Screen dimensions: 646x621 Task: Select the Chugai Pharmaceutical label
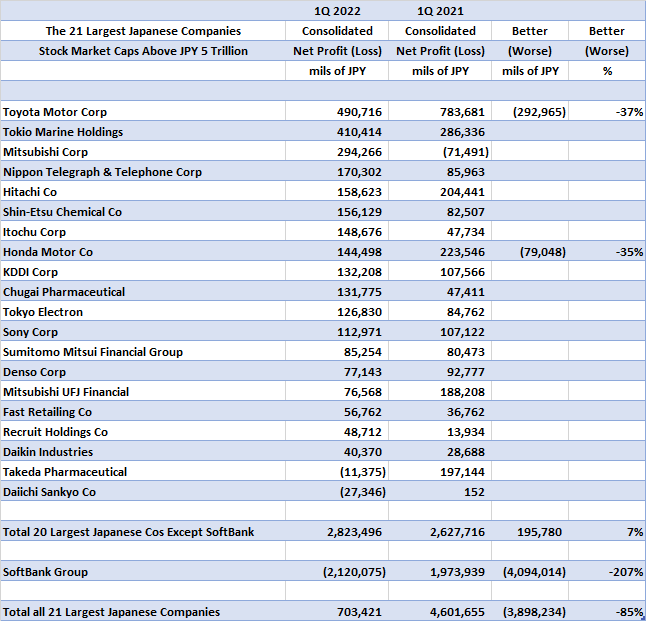tap(64, 292)
